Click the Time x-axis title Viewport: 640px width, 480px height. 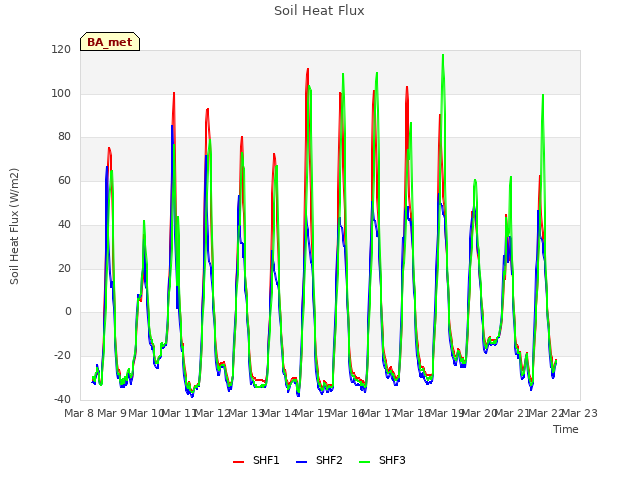tap(566, 429)
